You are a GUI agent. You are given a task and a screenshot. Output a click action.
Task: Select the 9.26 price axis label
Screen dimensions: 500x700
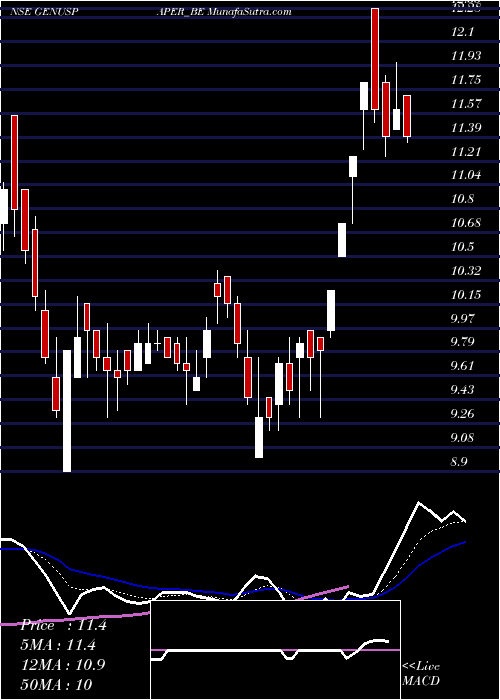(464, 414)
